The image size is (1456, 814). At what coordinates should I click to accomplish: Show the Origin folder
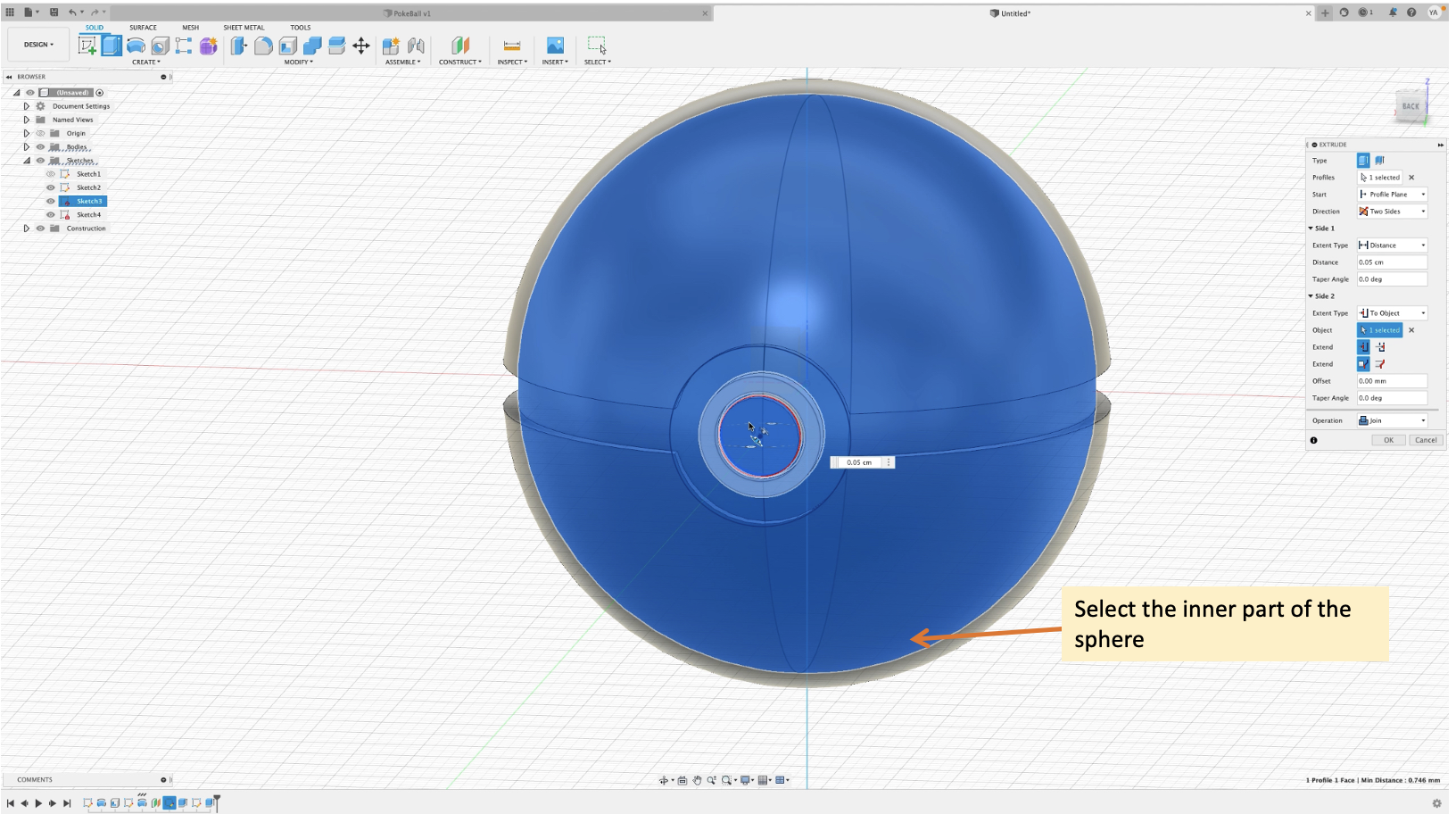(40, 133)
